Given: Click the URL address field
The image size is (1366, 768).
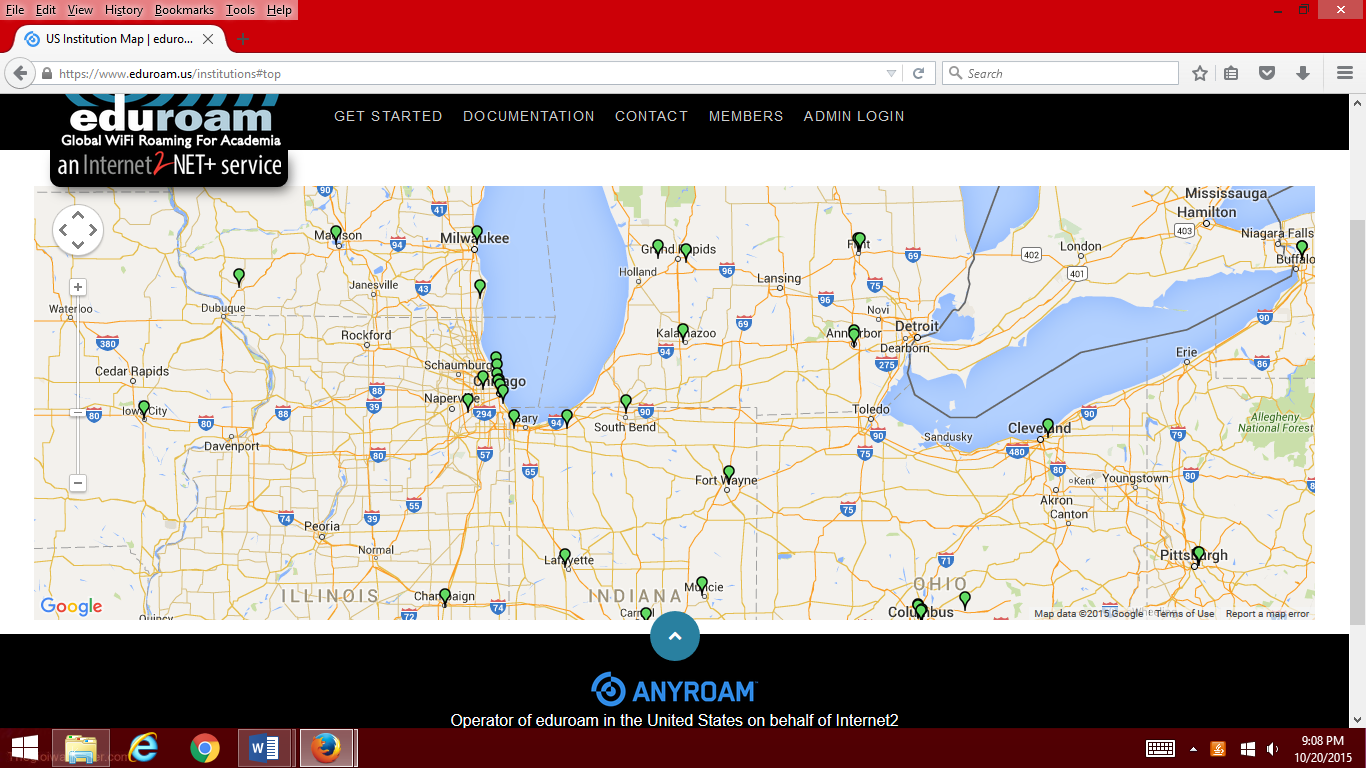Looking at the screenshot, I should tap(470, 74).
